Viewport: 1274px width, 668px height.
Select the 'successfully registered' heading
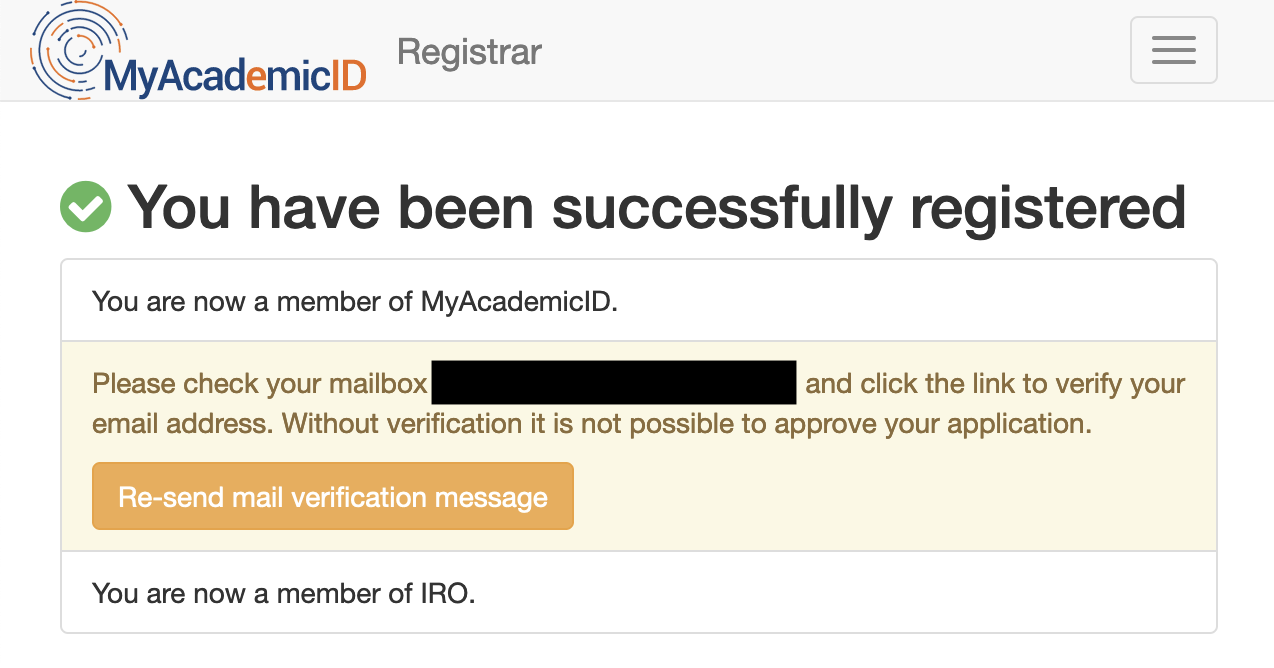pos(656,207)
